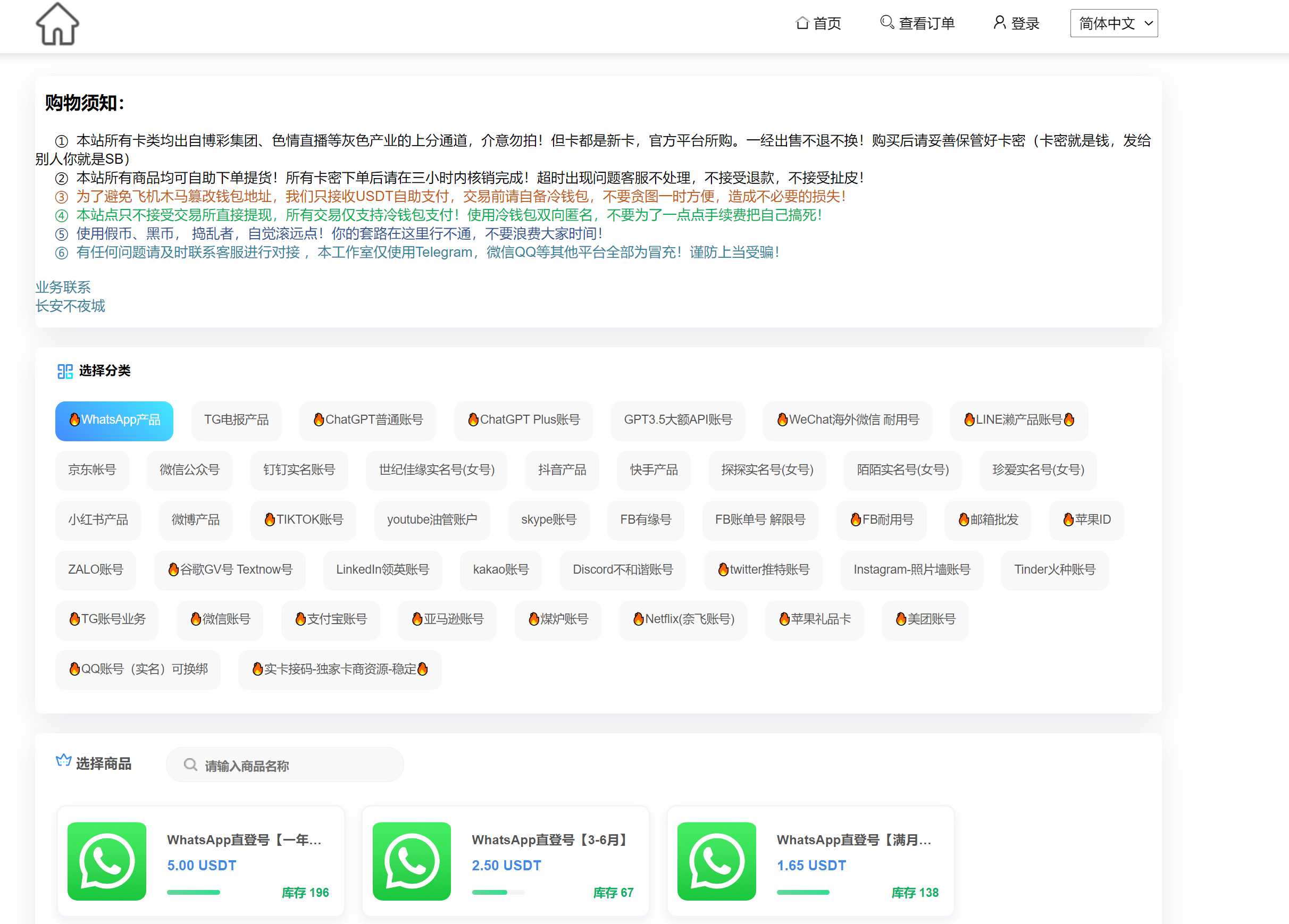Select 世纪佳缘实名号(女号) category
The image size is (1289, 924).
click(437, 471)
